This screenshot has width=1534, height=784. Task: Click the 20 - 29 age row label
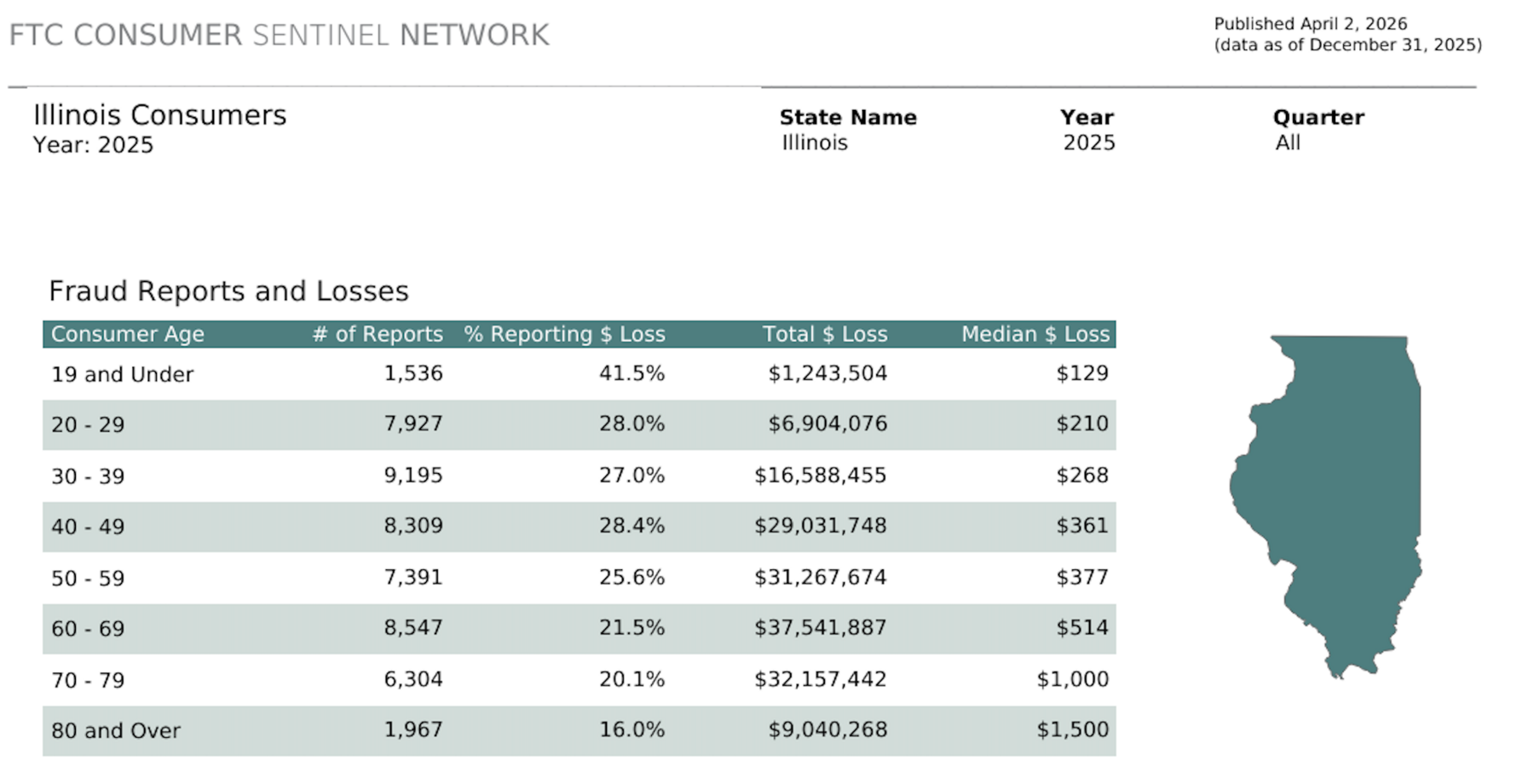pyautogui.click(x=88, y=424)
